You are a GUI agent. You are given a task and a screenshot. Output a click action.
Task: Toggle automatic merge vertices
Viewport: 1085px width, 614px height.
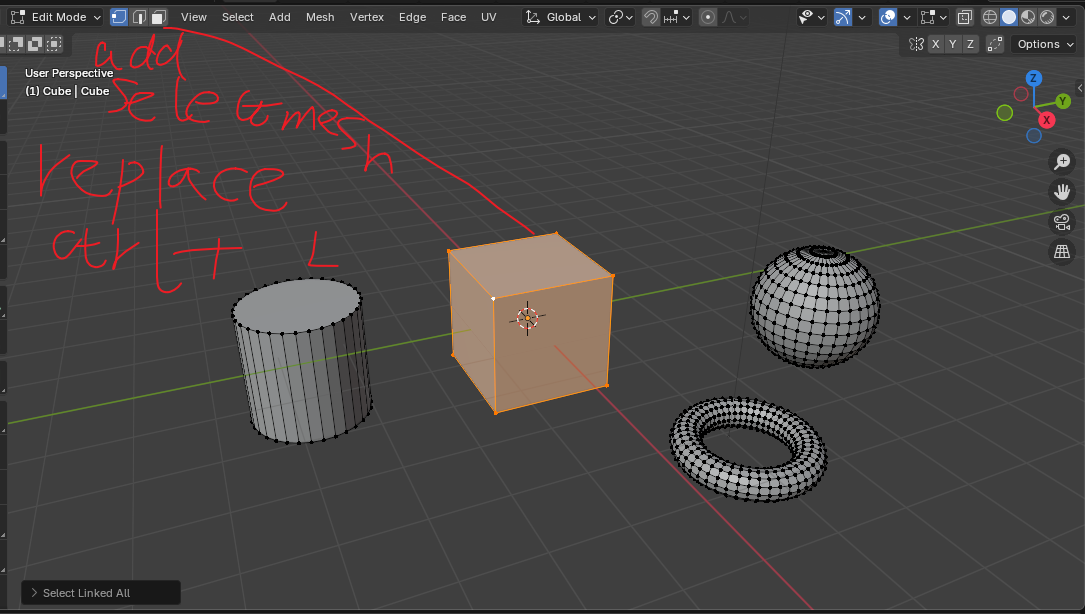pos(994,44)
